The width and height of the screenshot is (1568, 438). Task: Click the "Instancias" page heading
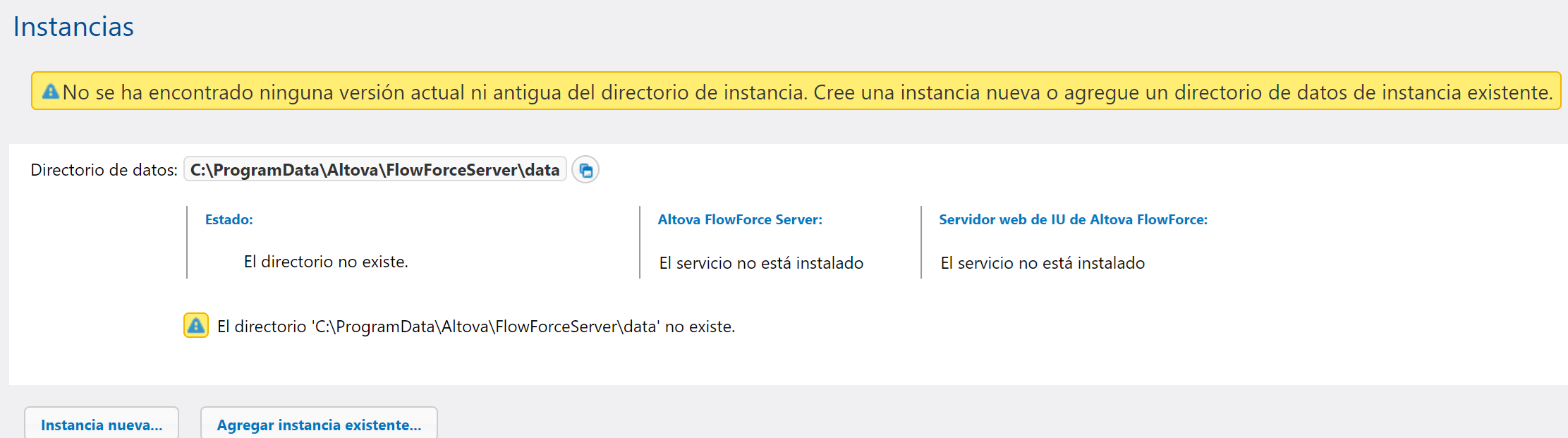[x=73, y=27]
